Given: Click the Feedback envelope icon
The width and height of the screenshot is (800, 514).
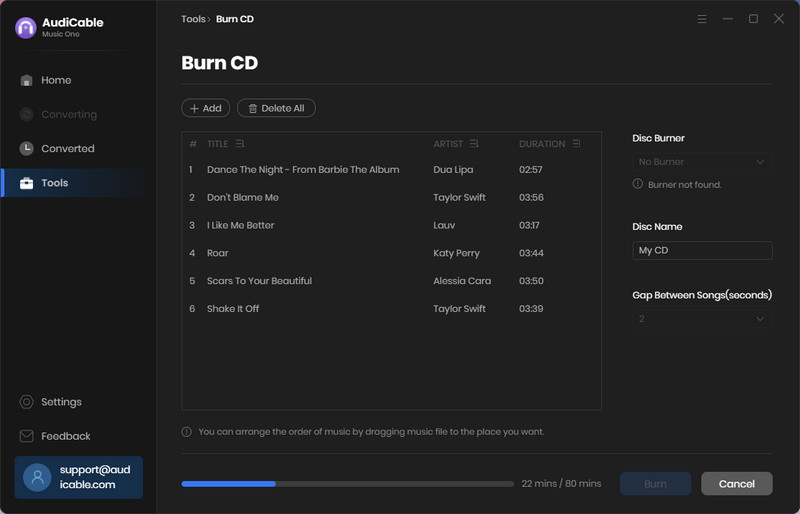Looking at the screenshot, I should (x=27, y=436).
